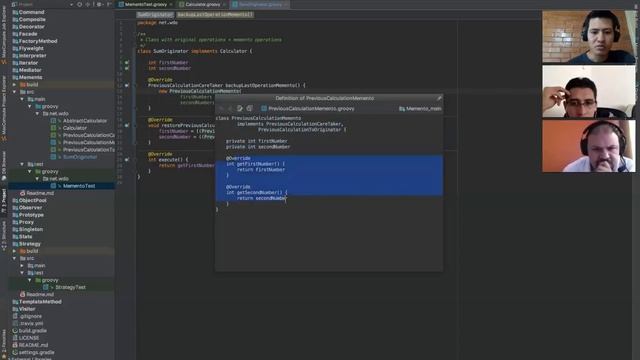The height and width of the screenshot is (360, 640).
Task: Select MementoTest in project tree
Action: (x=79, y=186)
